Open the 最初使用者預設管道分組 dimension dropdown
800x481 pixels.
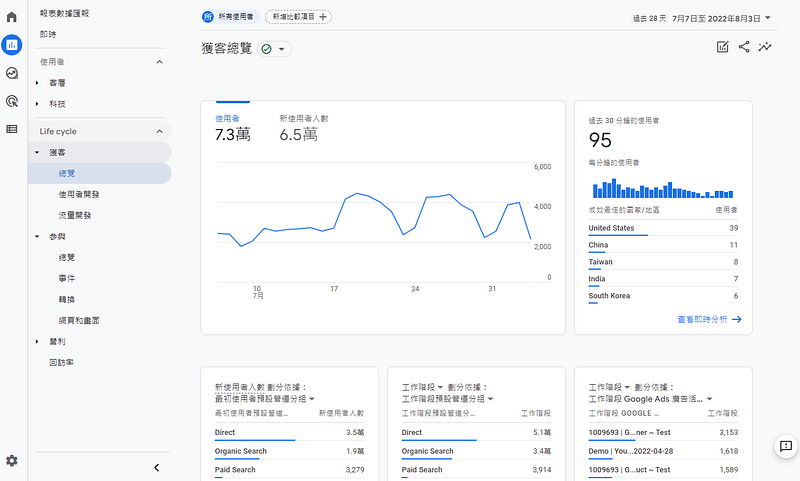tap(265, 399)
